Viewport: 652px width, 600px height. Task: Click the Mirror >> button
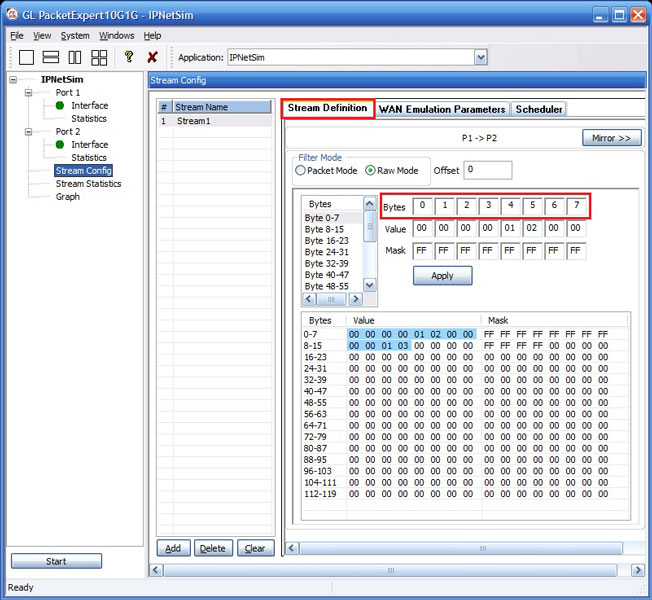[x=612, y=138]
